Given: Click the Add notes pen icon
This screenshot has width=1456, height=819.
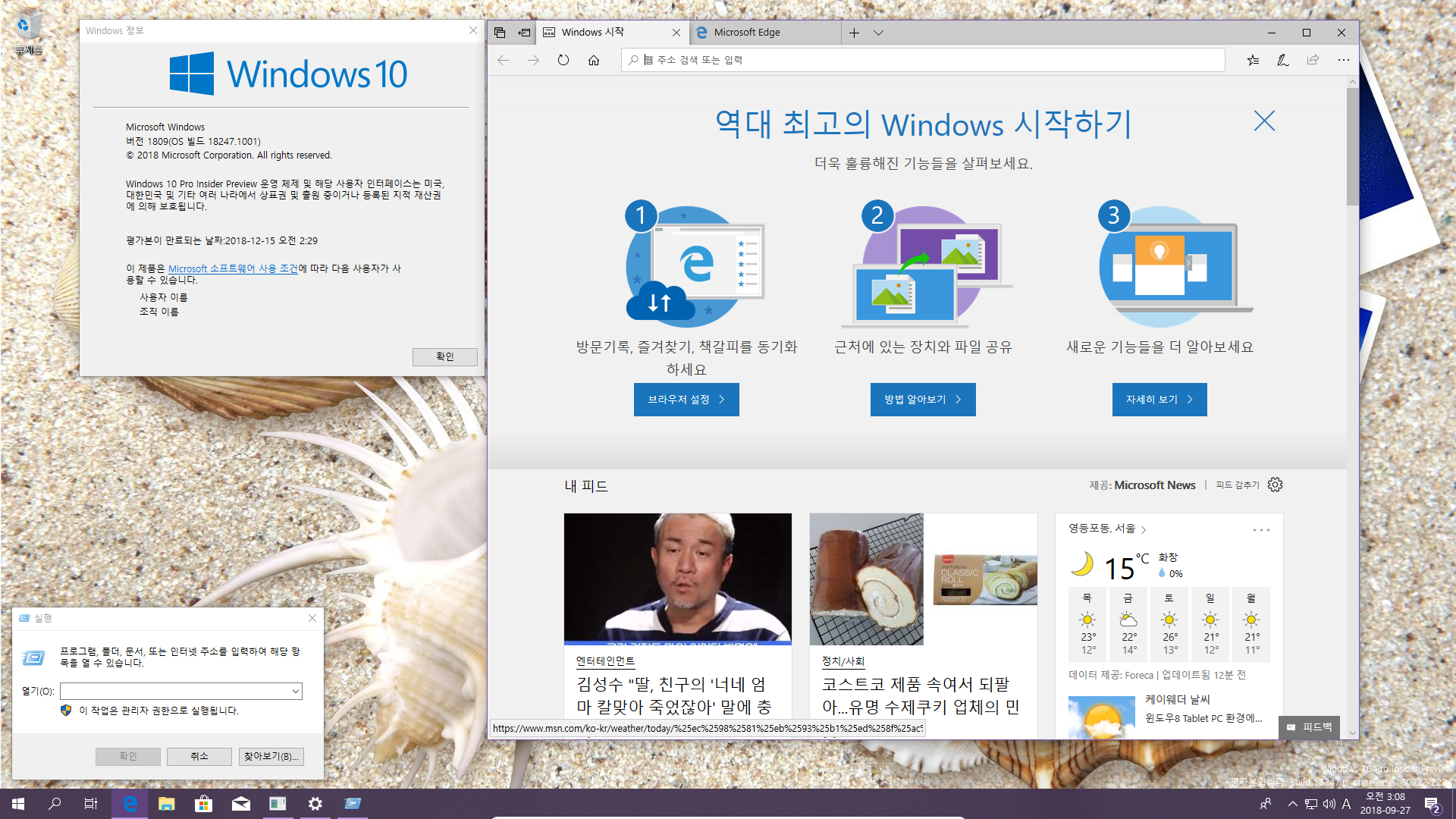Looking at the screenshot, I should click(1283, 60).
